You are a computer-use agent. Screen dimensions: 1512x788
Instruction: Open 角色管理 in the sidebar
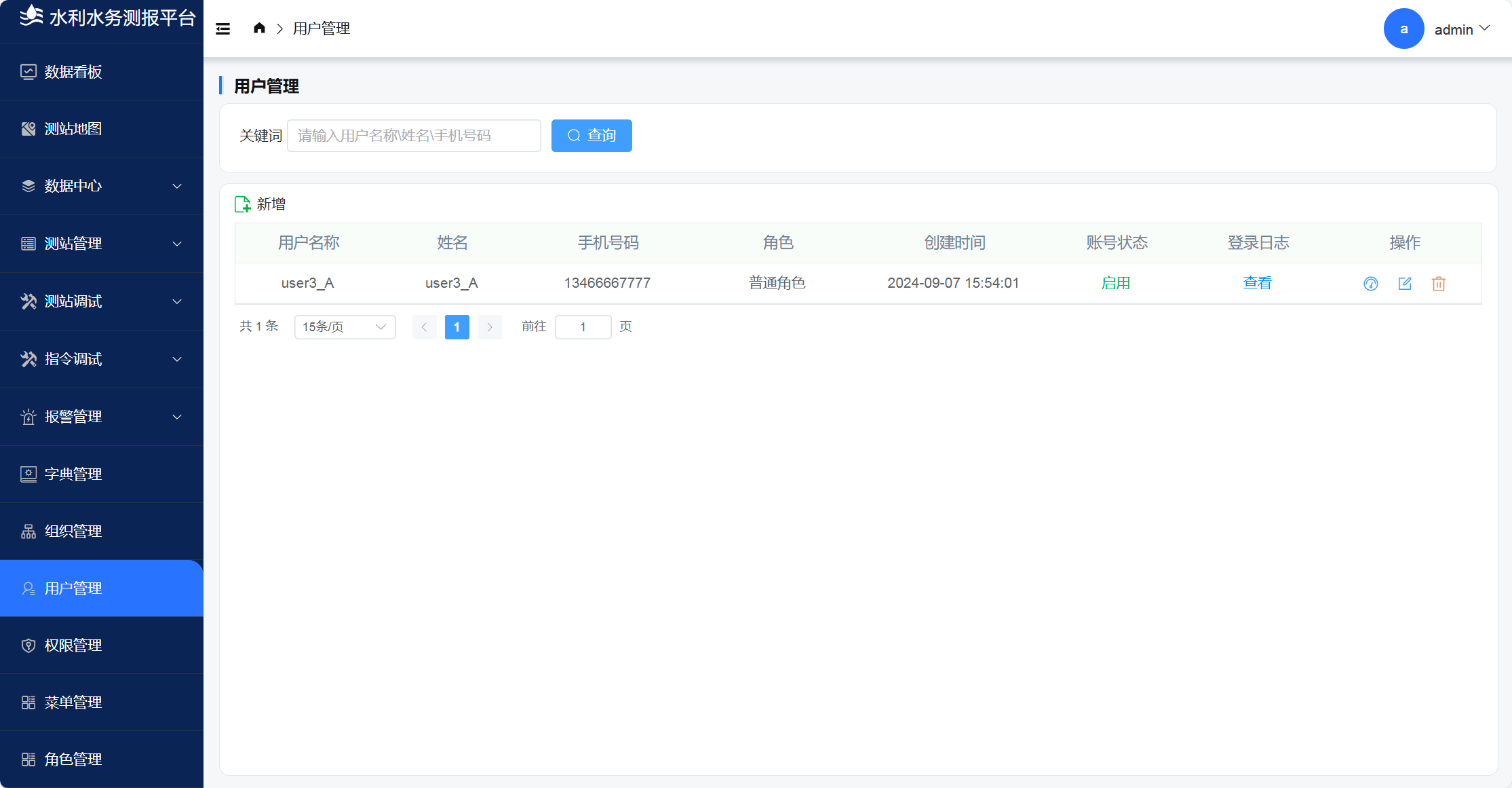(x=73, y=759)
